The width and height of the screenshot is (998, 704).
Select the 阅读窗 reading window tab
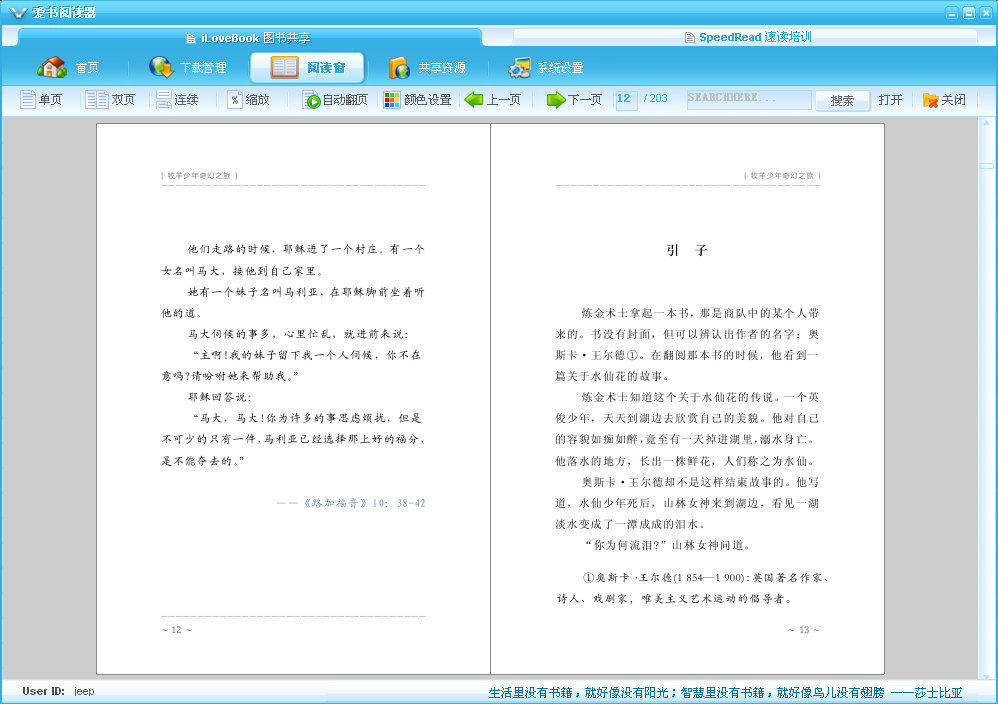click(307, 67)
